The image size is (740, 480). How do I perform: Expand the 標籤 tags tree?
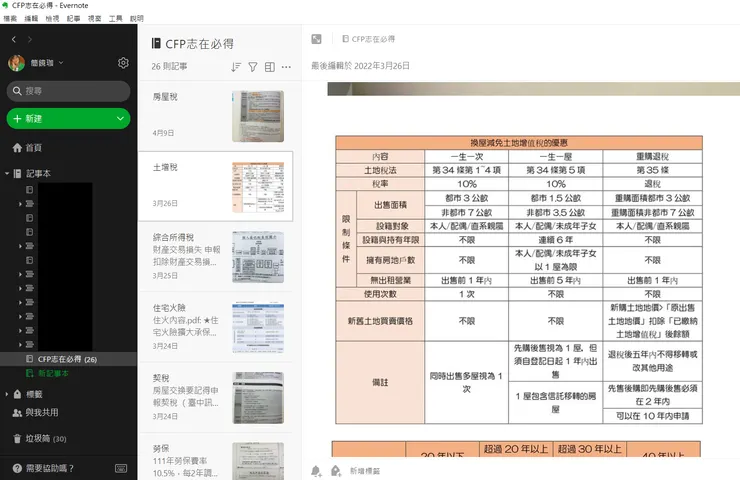(7, 394)
